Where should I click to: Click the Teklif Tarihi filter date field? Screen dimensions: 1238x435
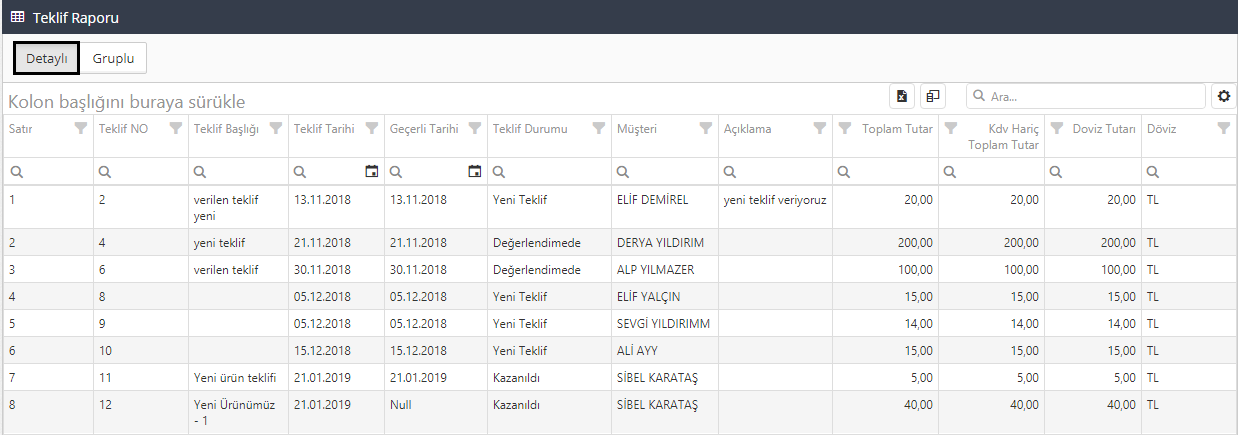pos(336,171)
